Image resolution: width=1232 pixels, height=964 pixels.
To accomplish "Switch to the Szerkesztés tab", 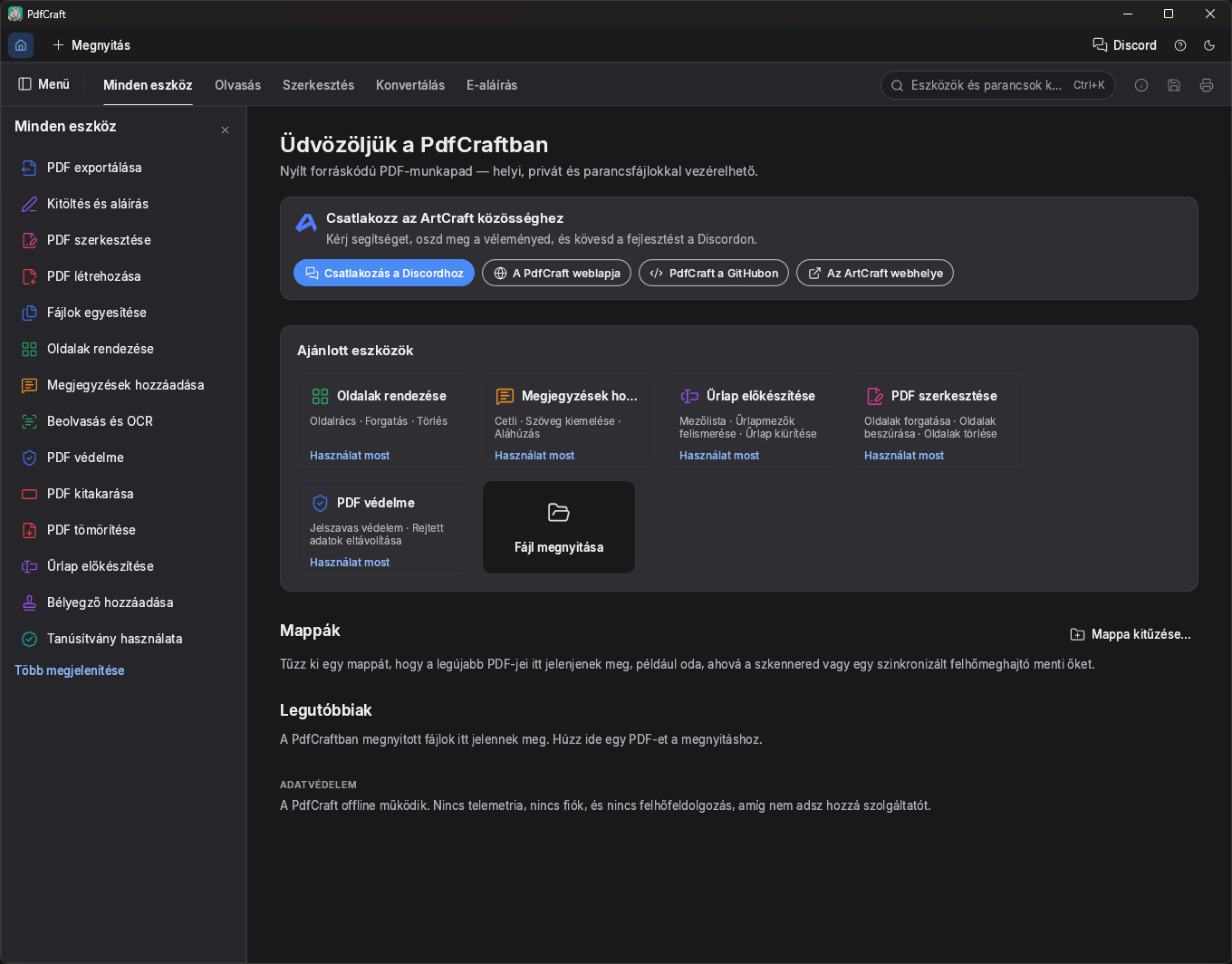I will tap(318, 85).
